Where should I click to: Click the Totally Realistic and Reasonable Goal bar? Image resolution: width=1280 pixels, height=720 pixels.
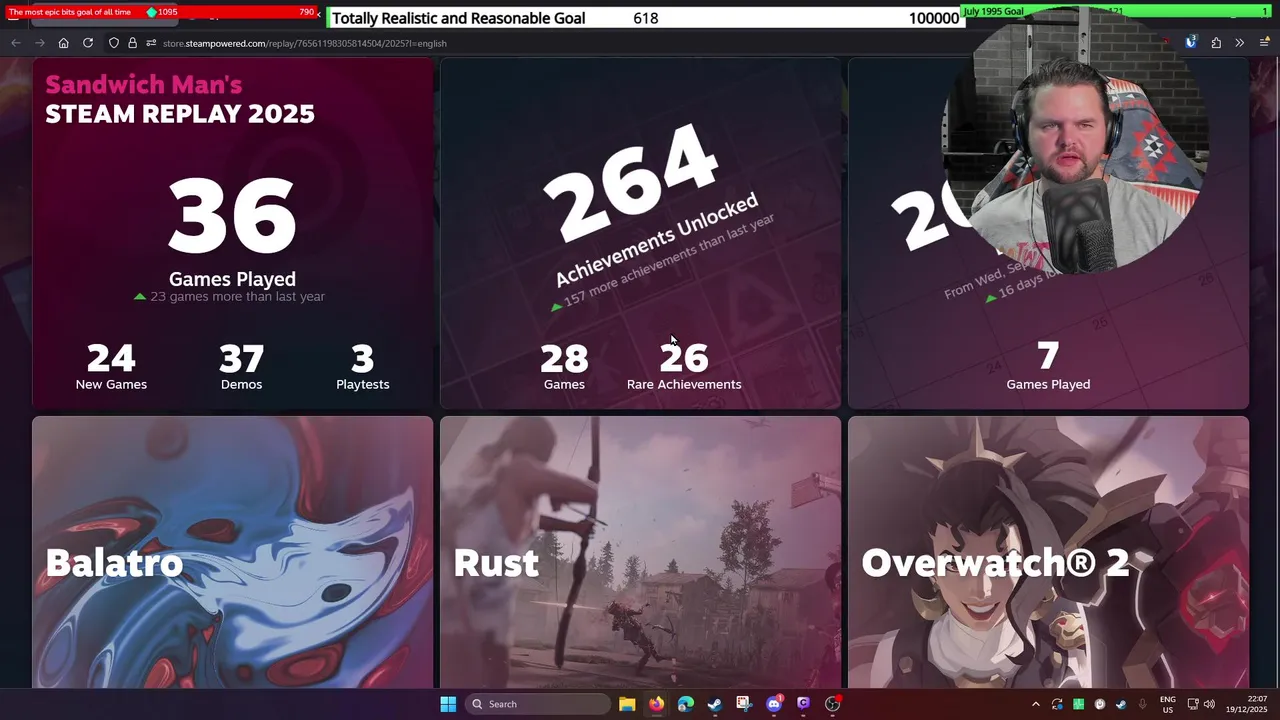645,18
